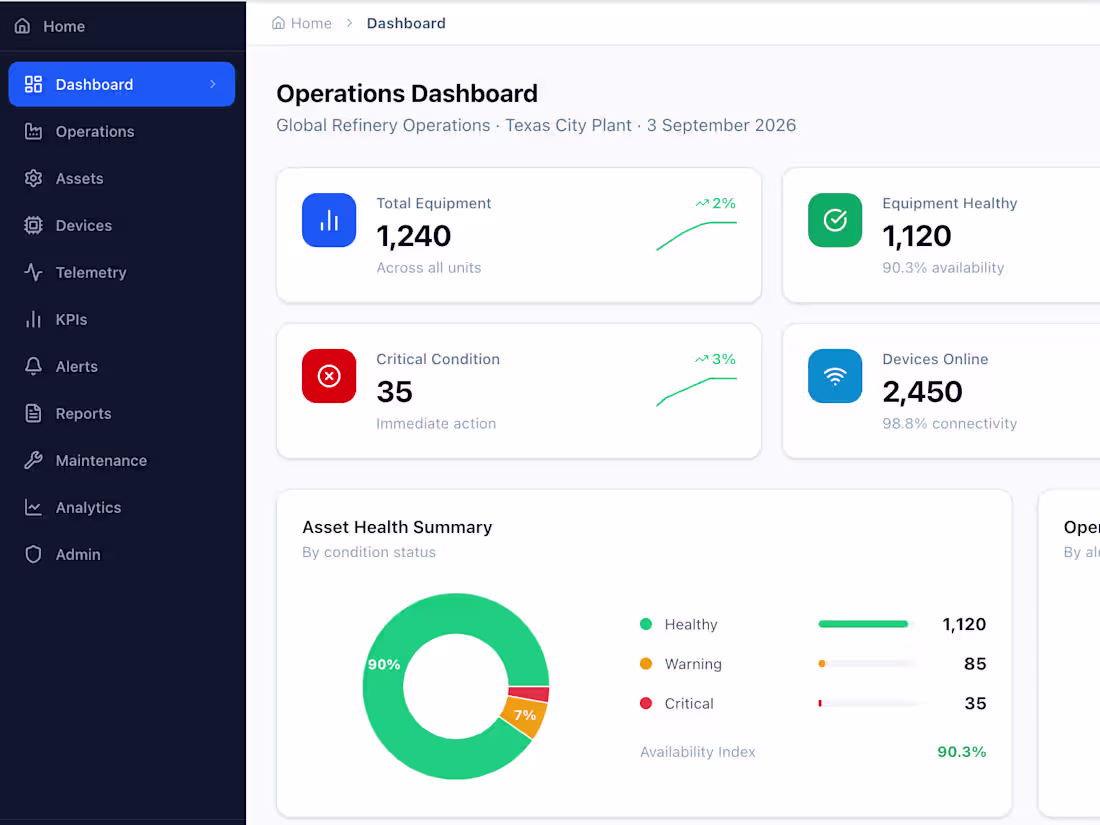Click the Critical Condition sparkline chart
Screen dimensions: 1100x825
tap(697, 391)
